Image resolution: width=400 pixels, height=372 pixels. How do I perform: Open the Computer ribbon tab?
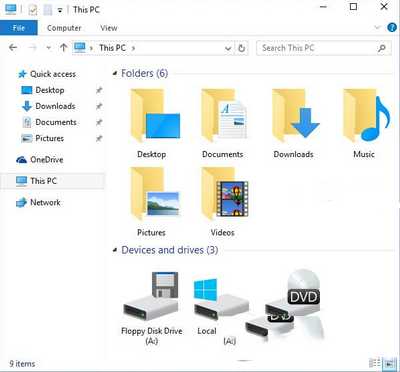pyautogui.click(x=64, y=28)
